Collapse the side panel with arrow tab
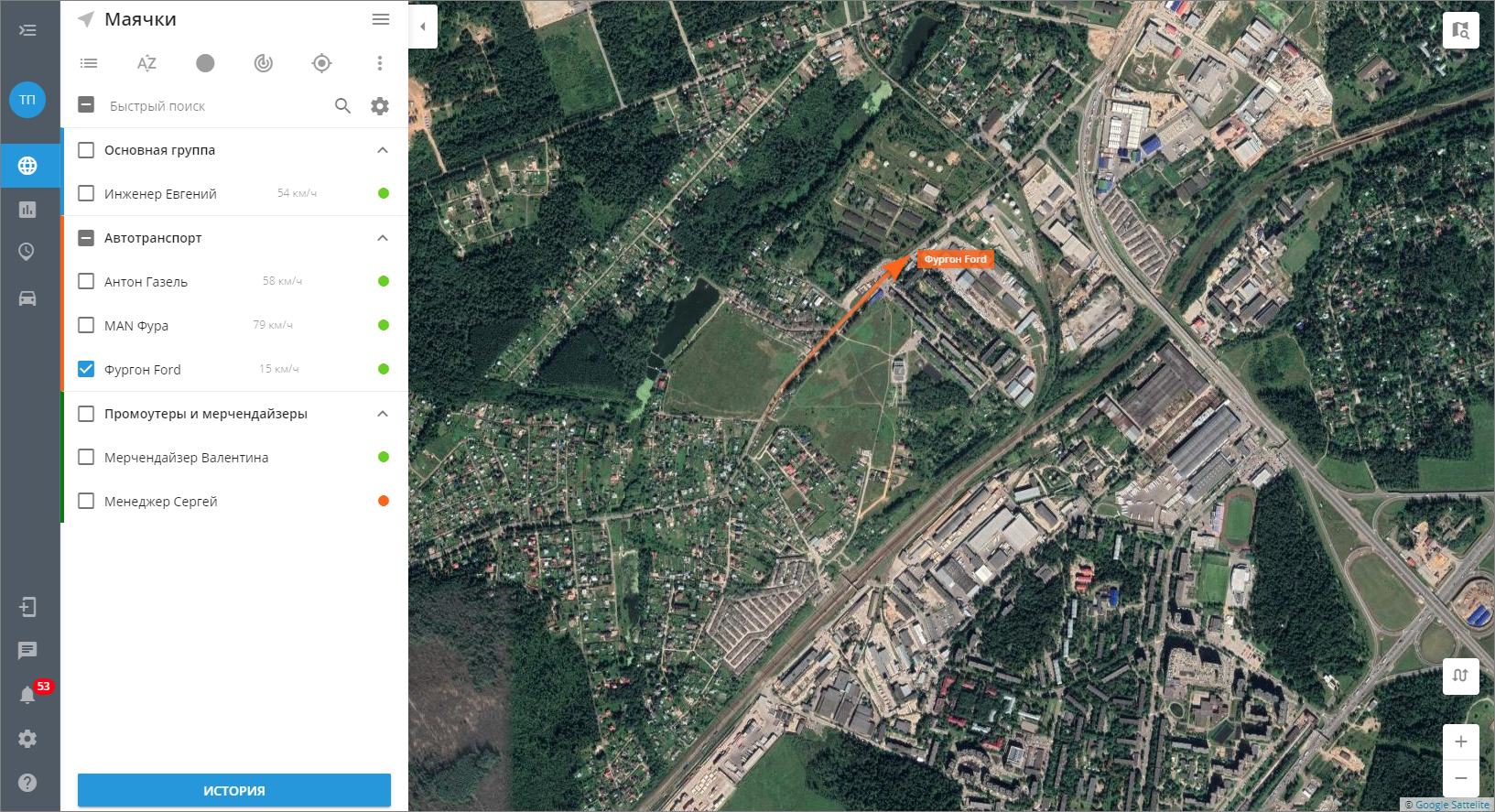This screenshot has width=1495, height=812. (423, 27)
